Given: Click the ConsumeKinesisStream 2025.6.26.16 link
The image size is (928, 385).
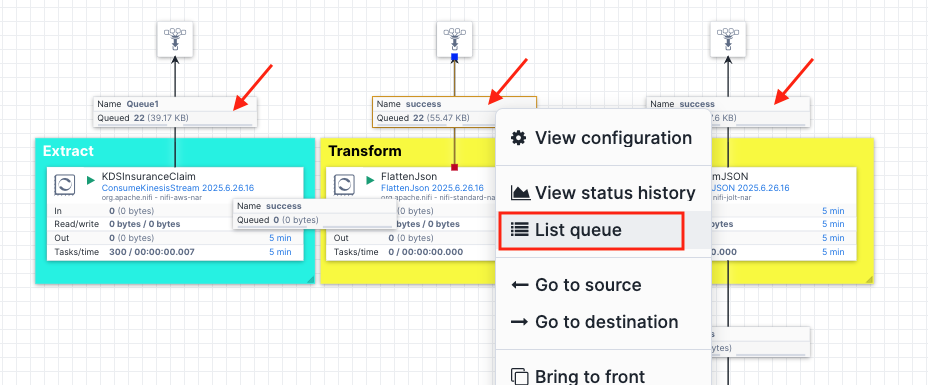Looking at the screenshot, I should pos(178,188).
